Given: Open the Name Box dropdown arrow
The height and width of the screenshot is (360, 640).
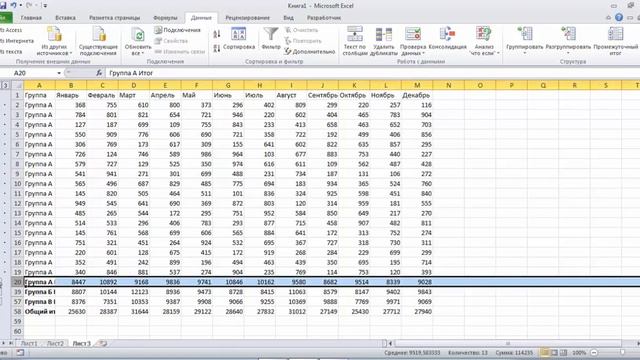Looking at the screenshot, I should pos(59,73).
